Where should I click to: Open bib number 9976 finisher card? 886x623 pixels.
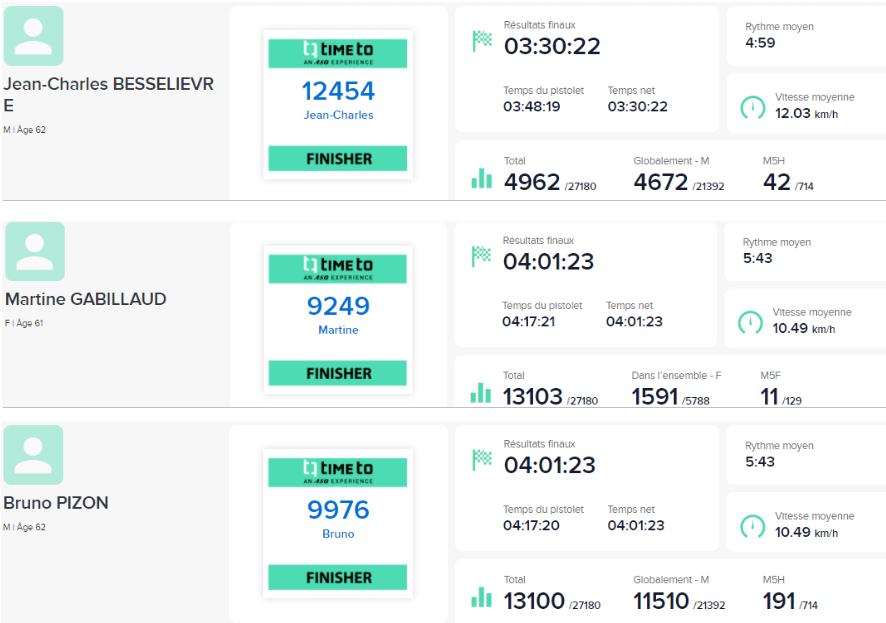tap(338, 523)
